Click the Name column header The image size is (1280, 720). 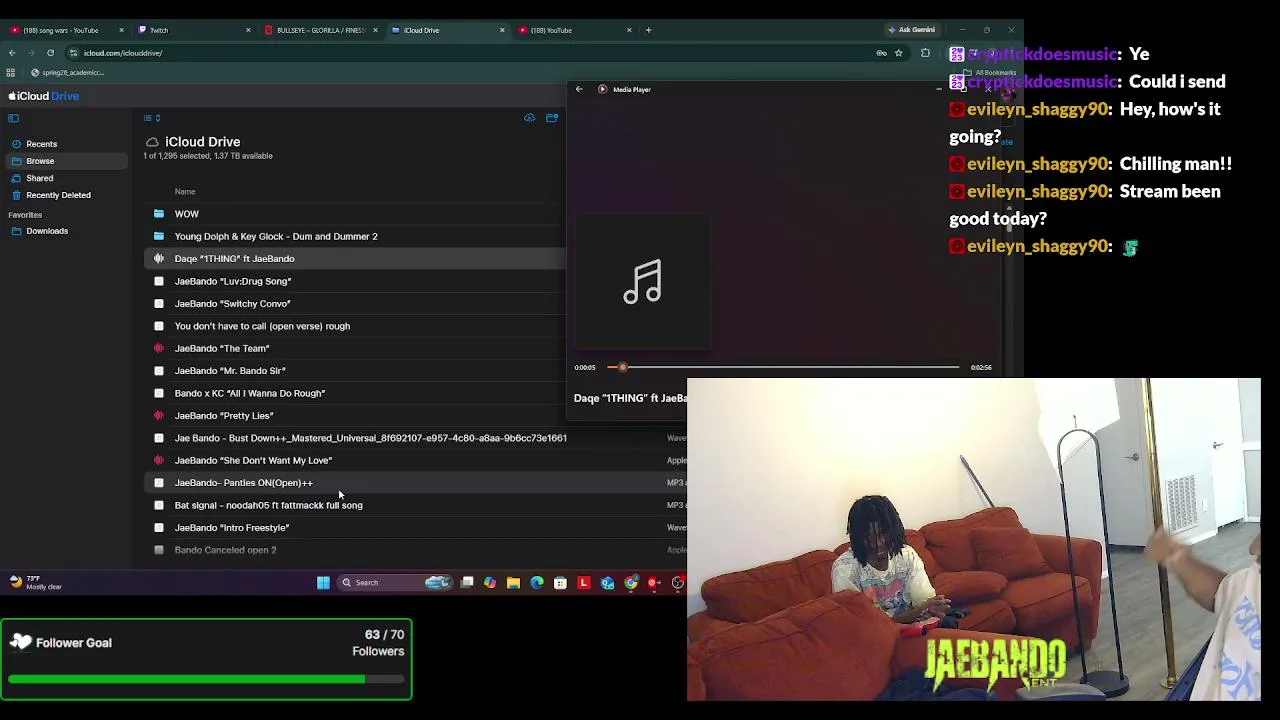(185, 192)
